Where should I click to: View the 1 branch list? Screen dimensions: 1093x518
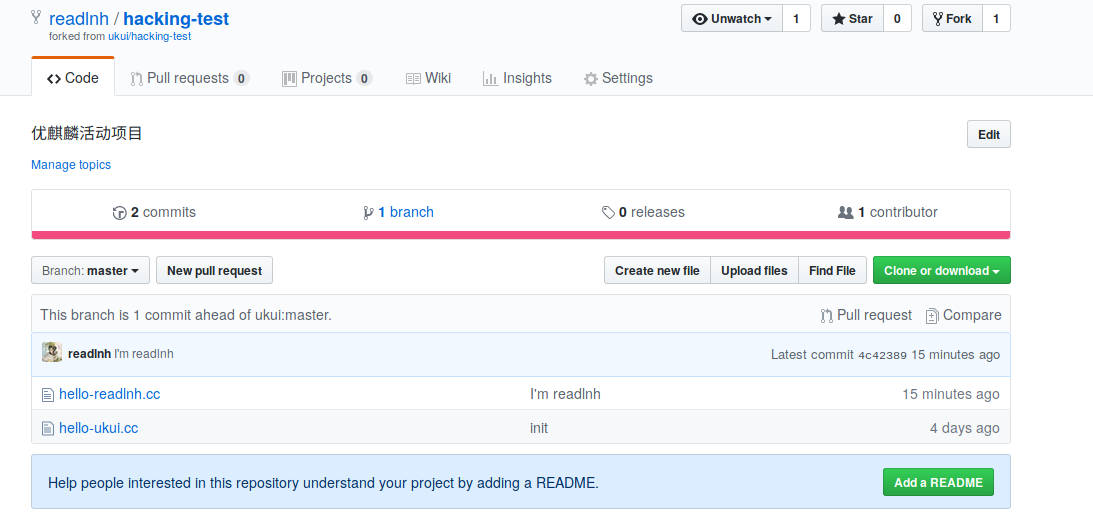(398, 212)
